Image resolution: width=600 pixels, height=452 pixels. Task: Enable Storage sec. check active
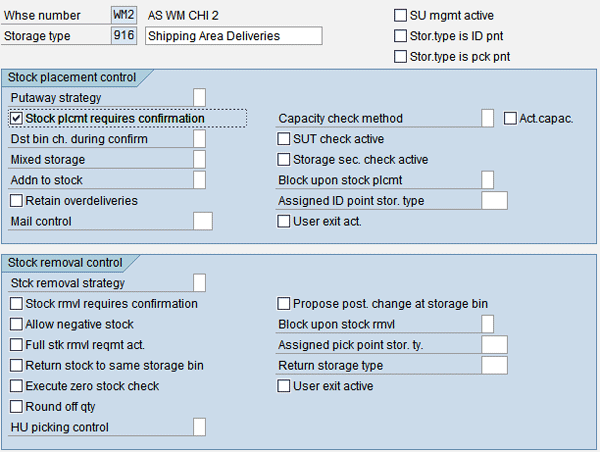pos(284,160)
